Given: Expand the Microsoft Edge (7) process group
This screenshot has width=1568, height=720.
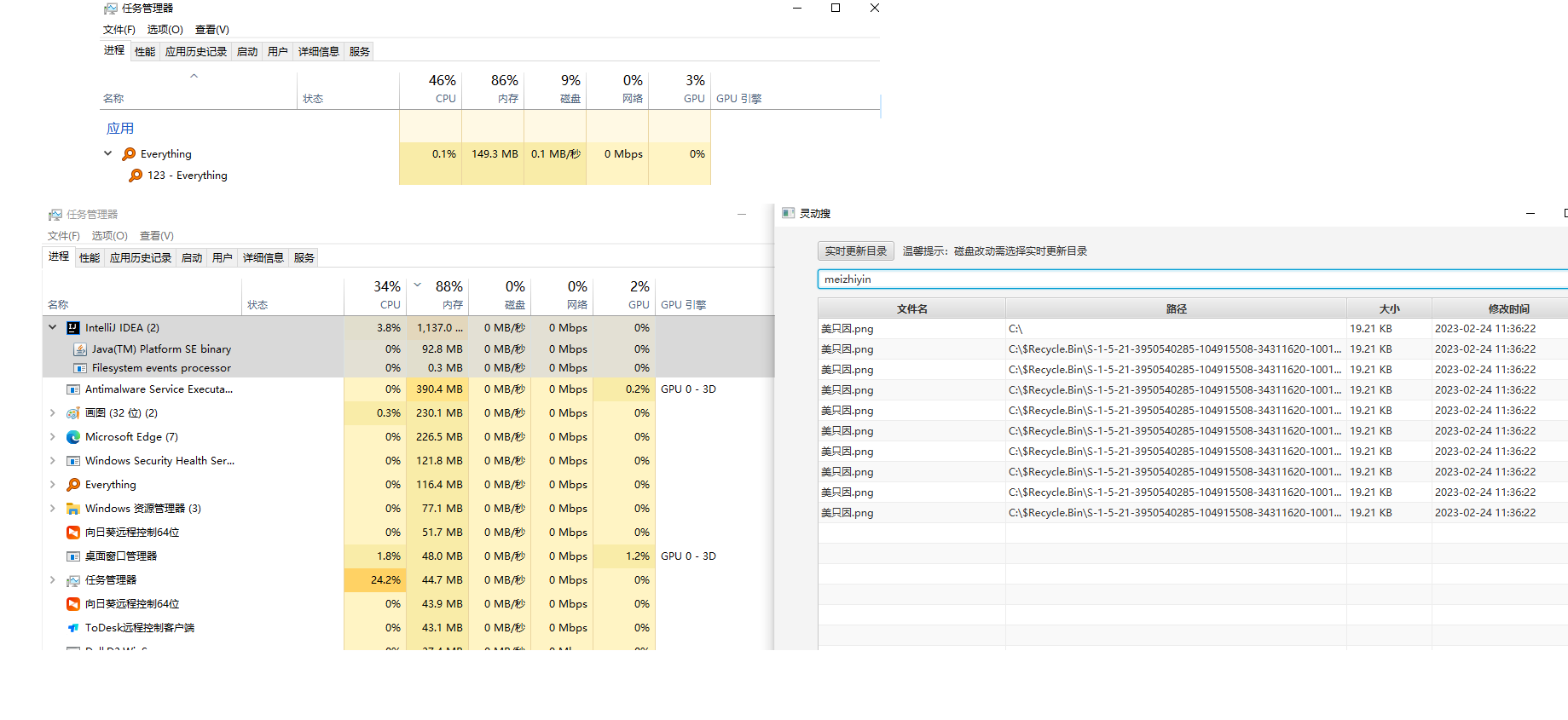Looking at the screenshot, I should coord(52,437).
